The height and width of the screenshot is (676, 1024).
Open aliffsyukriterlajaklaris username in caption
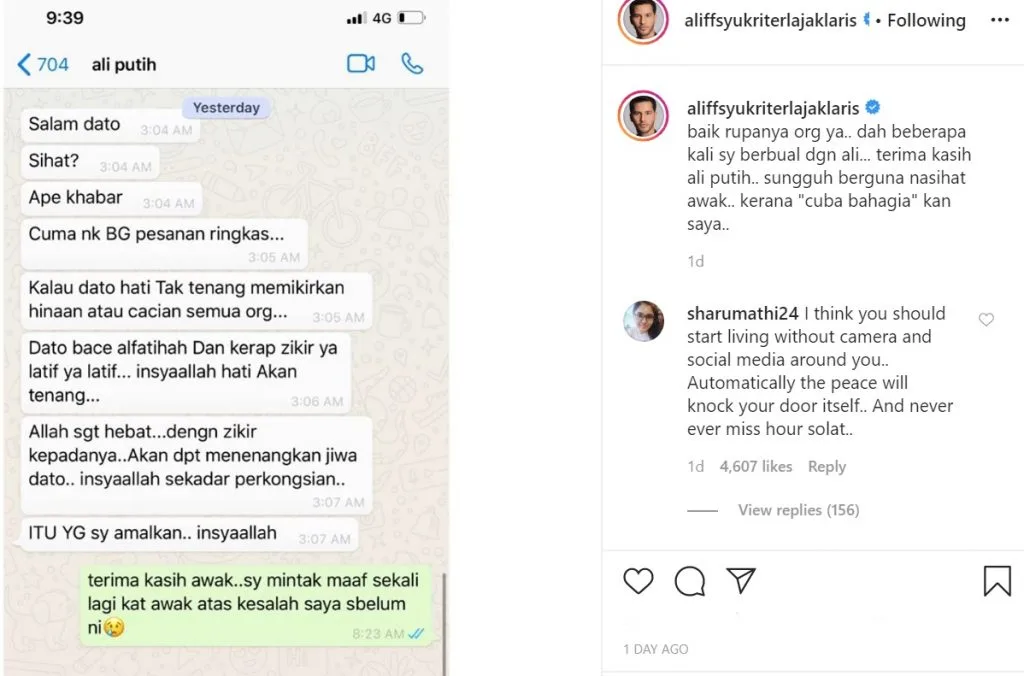click(773, 108)
